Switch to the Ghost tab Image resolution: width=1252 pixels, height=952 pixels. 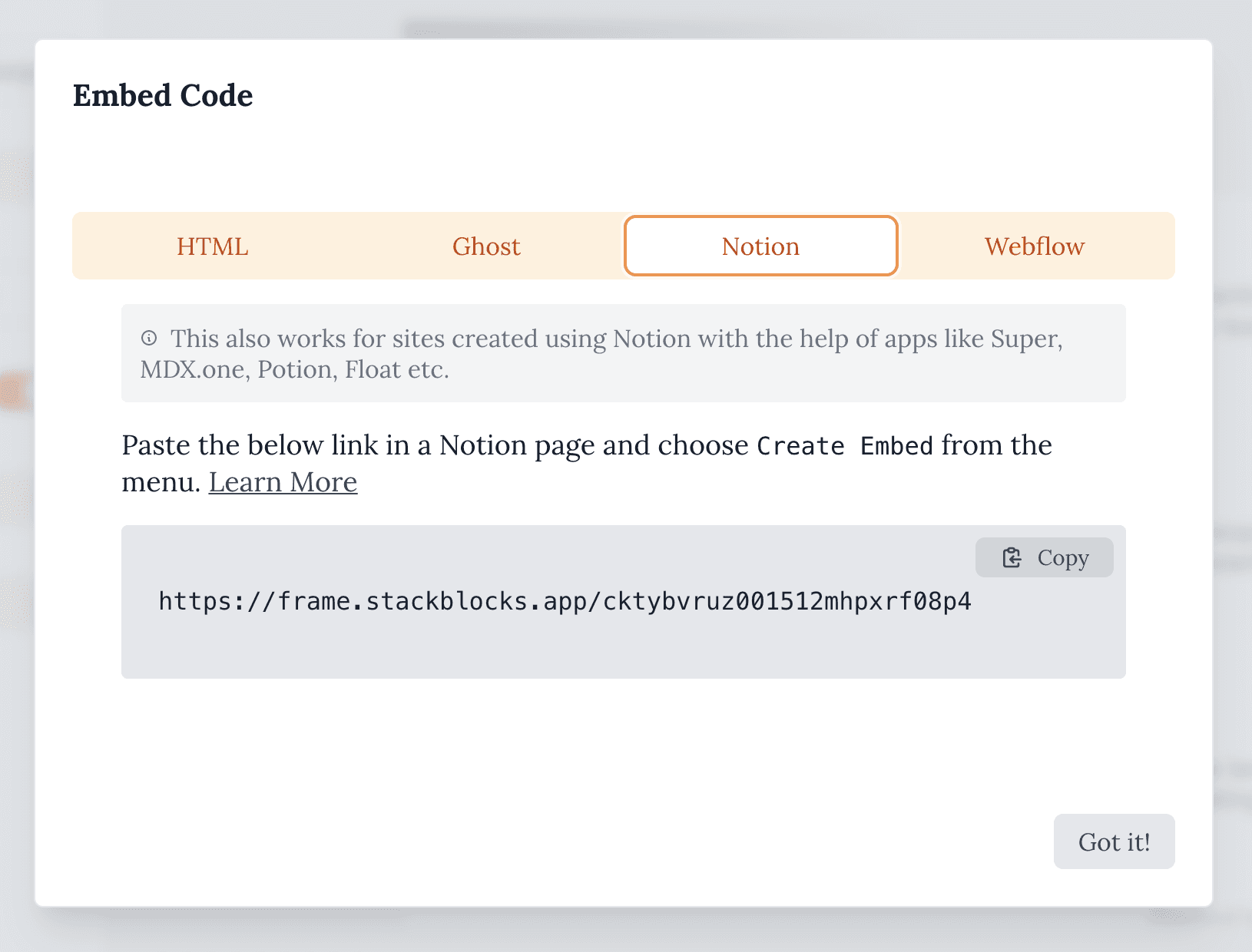click(x=486, y=246)
